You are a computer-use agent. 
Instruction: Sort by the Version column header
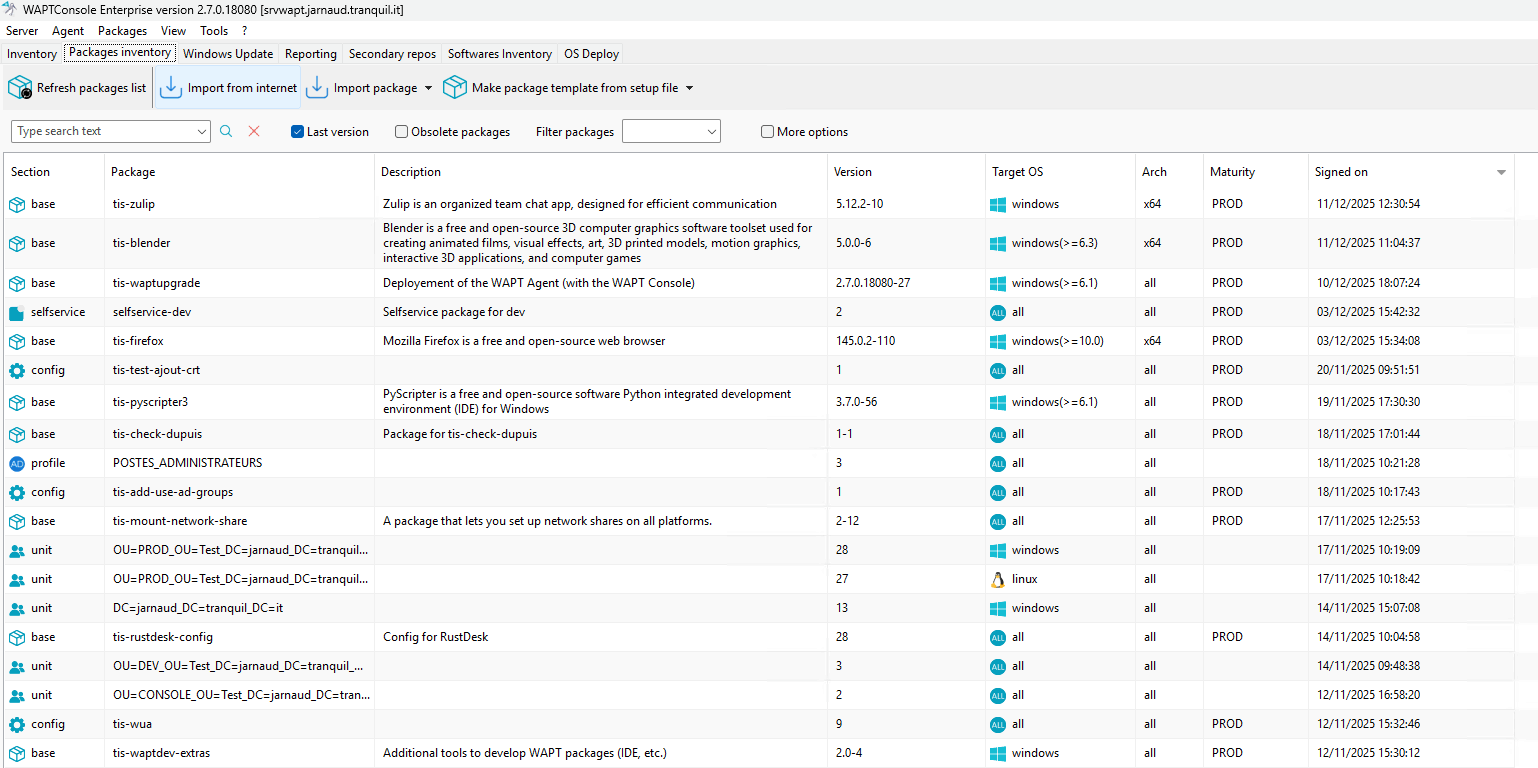click(906, 172)
